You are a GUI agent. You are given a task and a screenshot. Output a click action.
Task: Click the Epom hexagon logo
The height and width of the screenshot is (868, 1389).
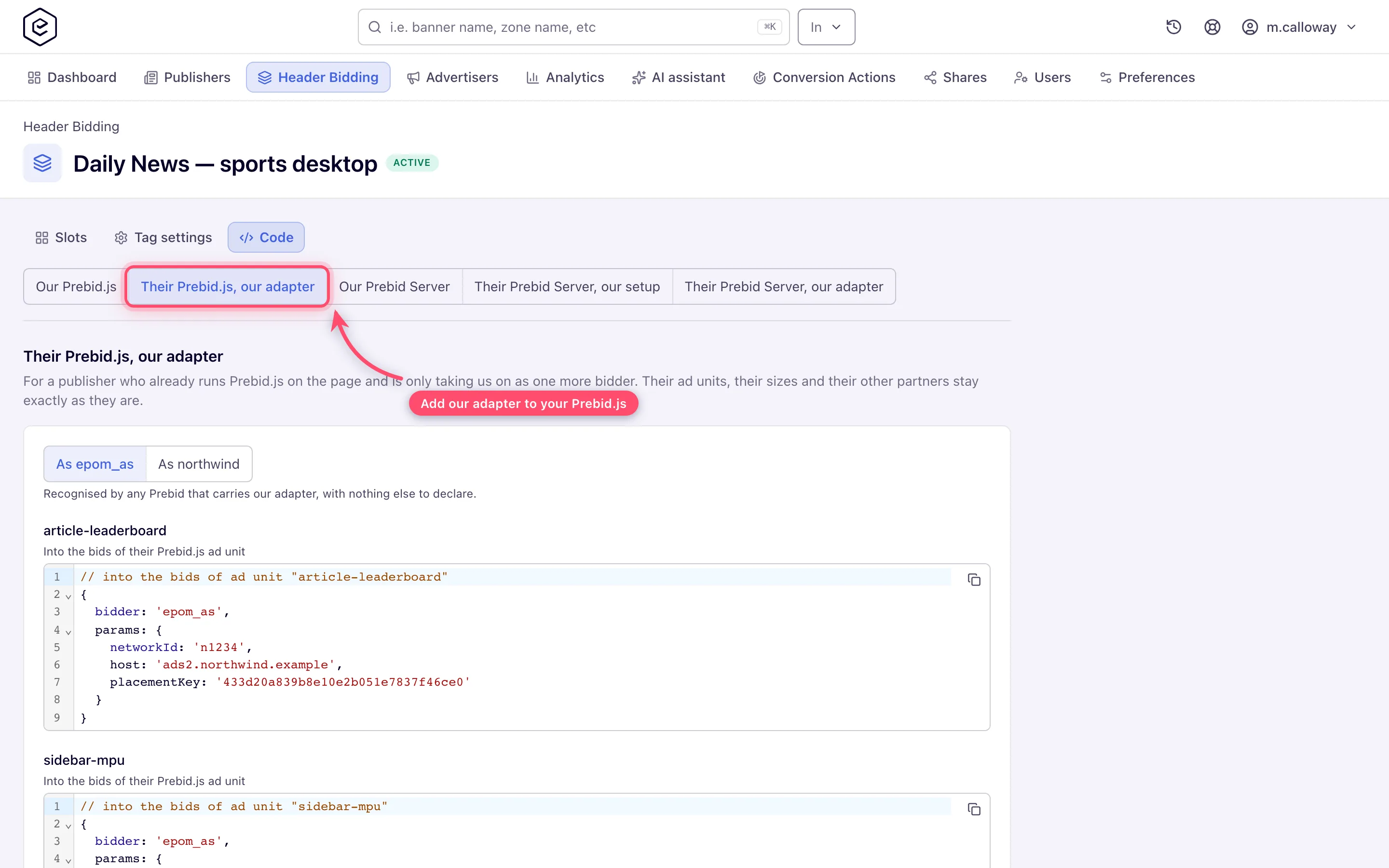pos(40,27)
